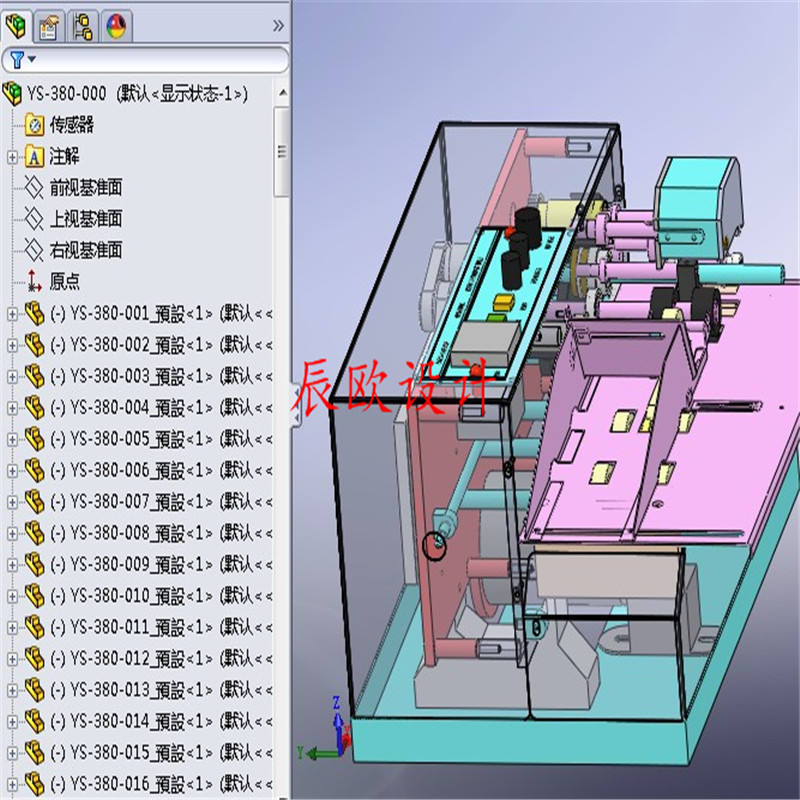
Task: Click the XYZ coordinate triad in viewport
Action: coord(326,730)
